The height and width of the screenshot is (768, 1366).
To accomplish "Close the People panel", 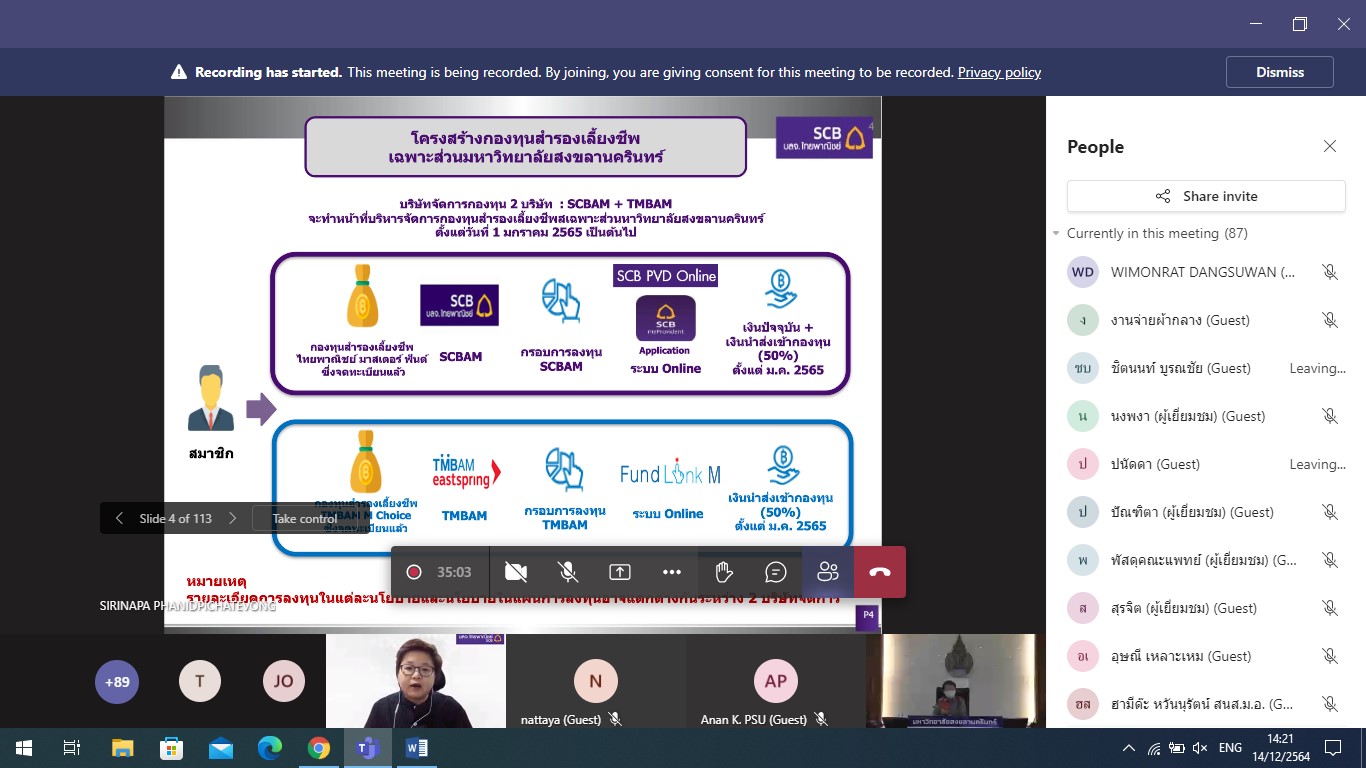I will pos(1330,146).
